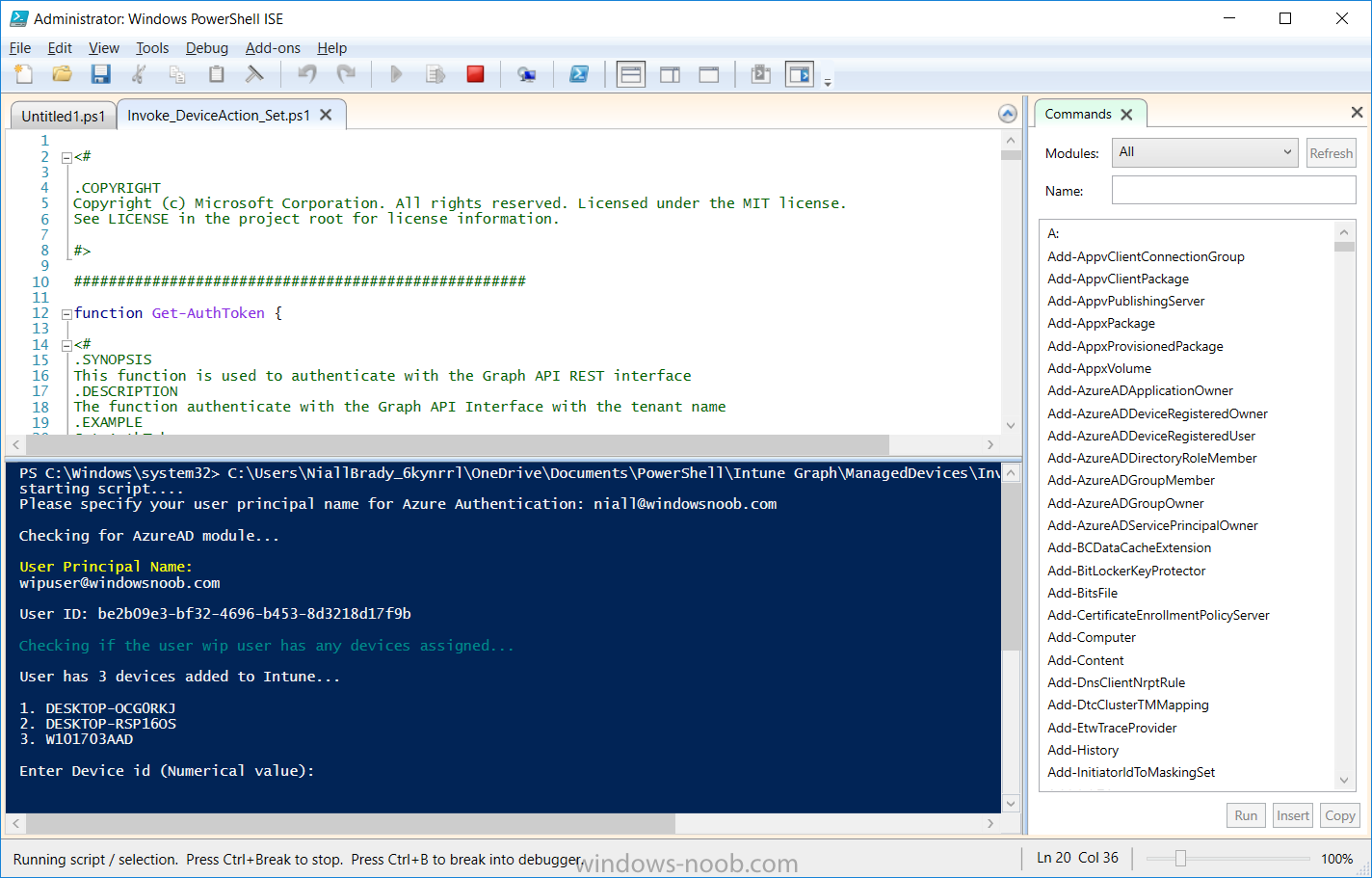The height and width of the screenshot is (878, 1372).
Task: Adjust the zoom slider in the status bar
Action: pos(1180,858)
